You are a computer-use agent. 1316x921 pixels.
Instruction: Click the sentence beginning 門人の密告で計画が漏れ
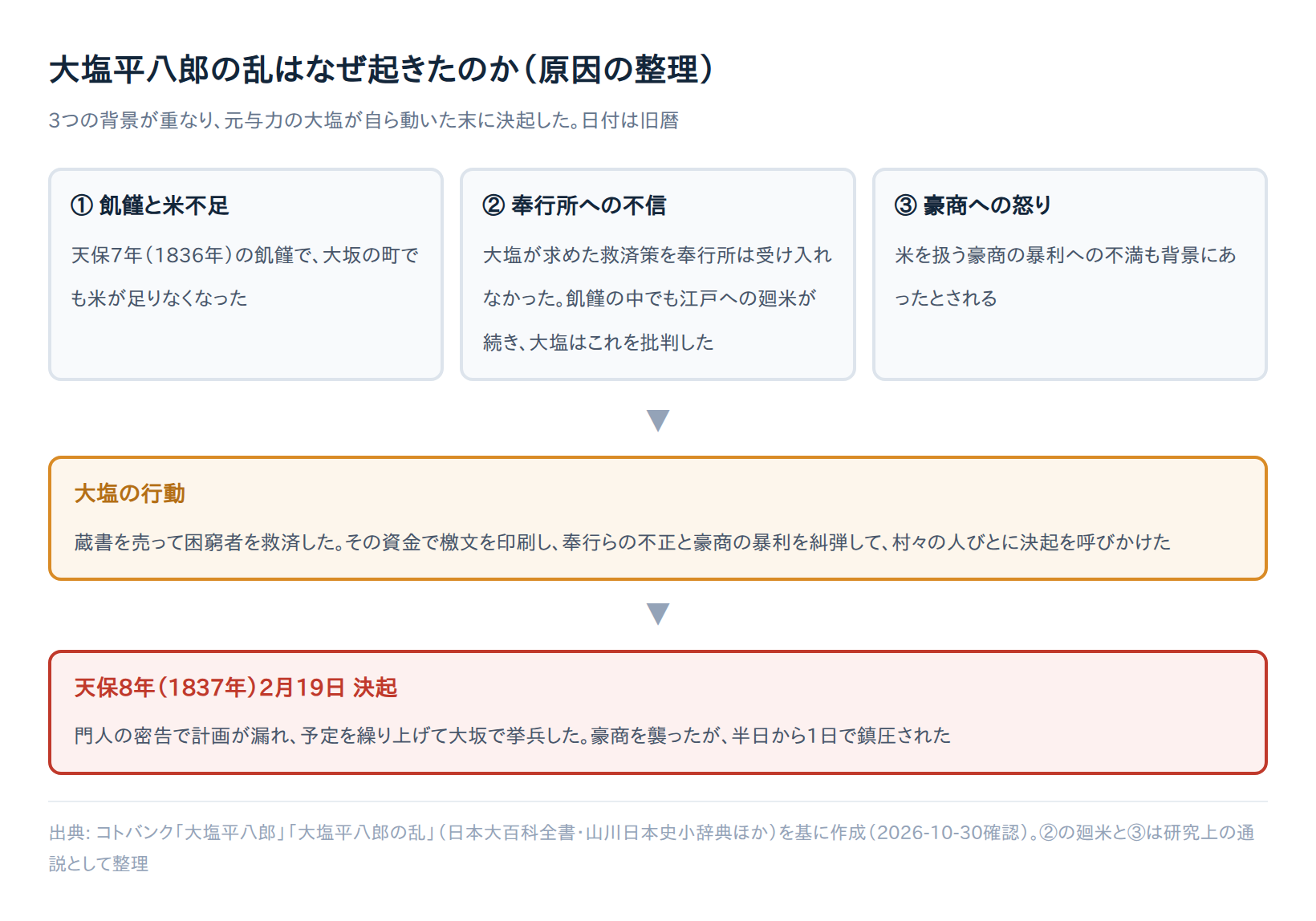pos(512,736)
